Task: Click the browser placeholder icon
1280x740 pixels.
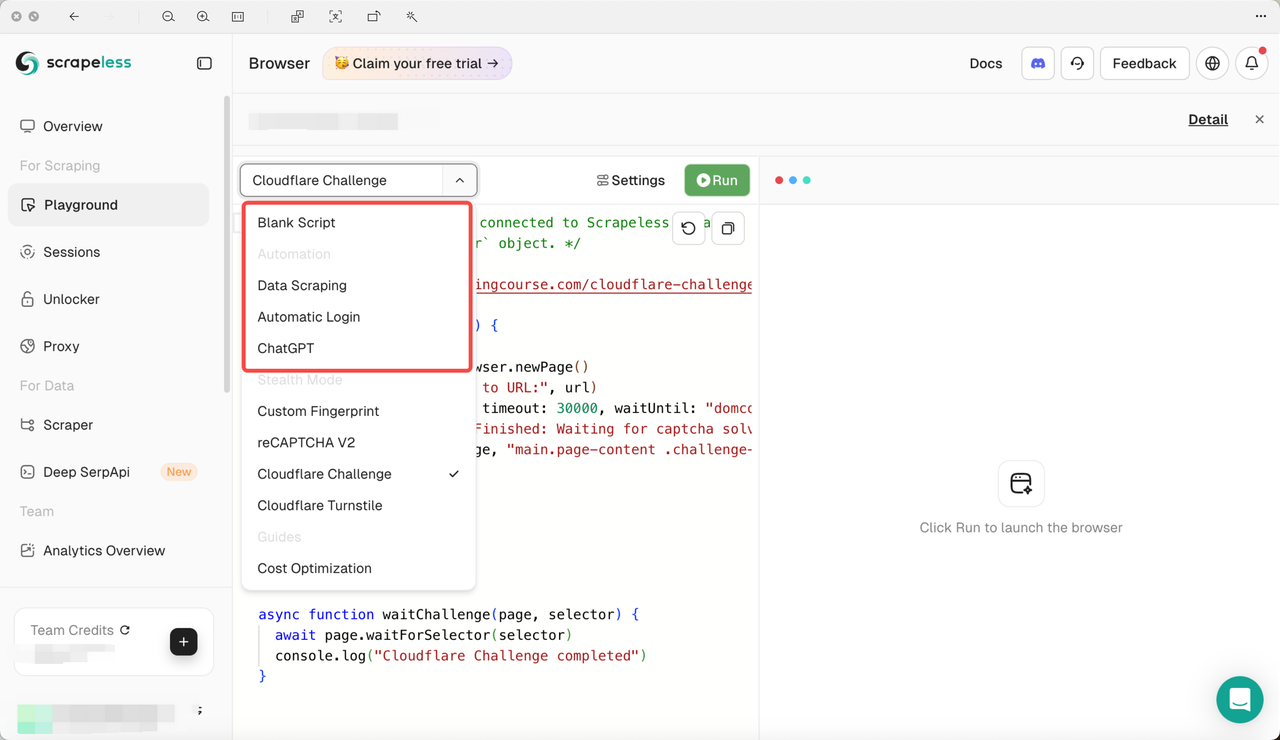Action: tap(1021, 484)
